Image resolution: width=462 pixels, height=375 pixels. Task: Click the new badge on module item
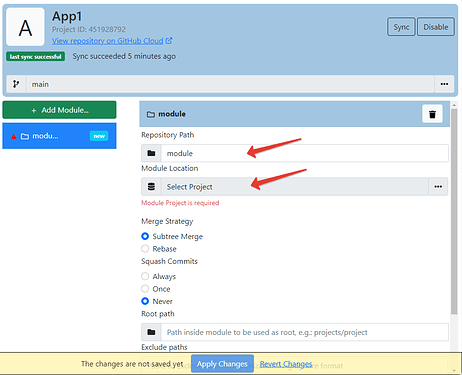(x=99, y=136)
